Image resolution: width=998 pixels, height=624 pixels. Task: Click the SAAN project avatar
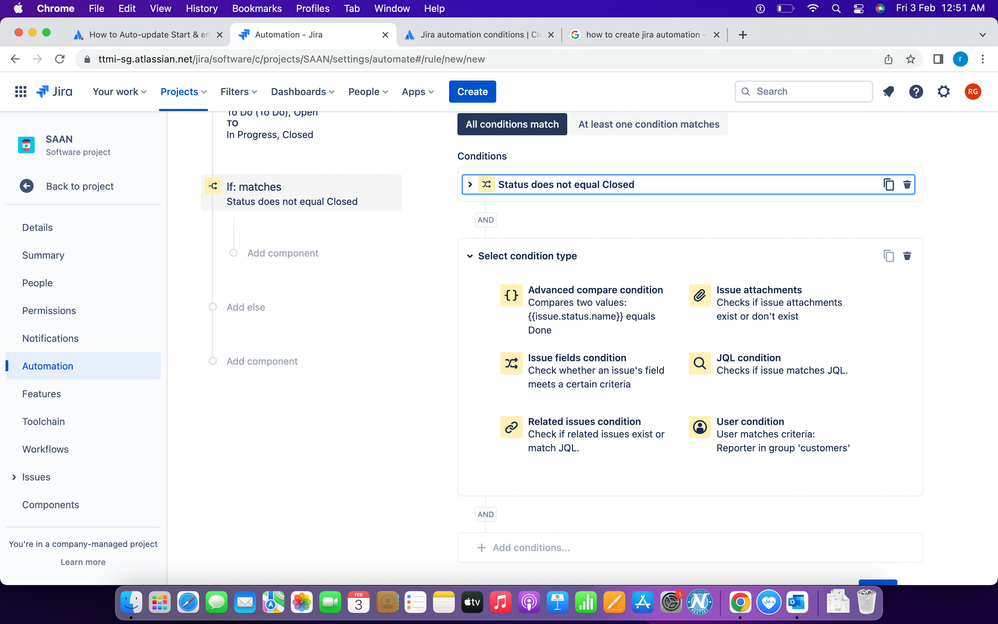pos(26,145)
